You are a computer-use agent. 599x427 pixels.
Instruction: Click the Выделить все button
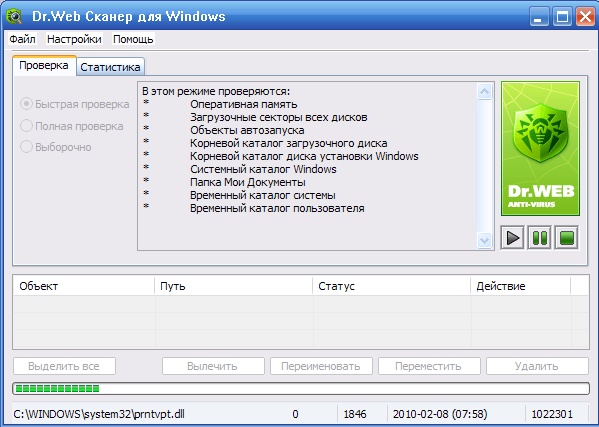click(64, 366)
